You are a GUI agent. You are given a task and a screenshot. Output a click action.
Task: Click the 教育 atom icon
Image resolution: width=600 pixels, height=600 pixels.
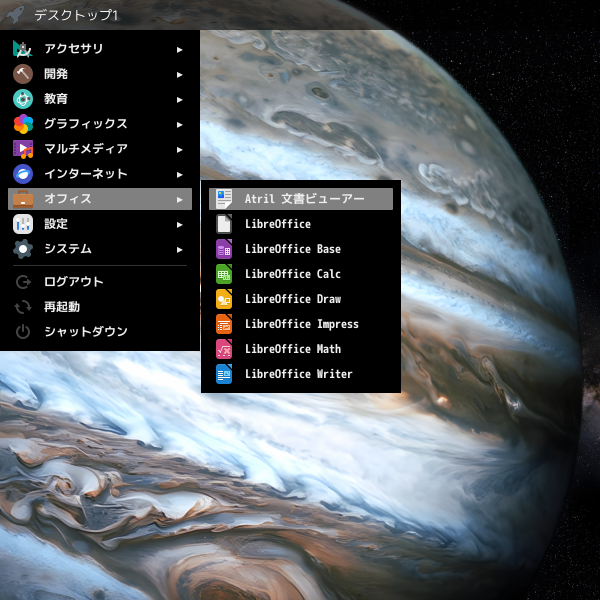click(x=23, y=99)
